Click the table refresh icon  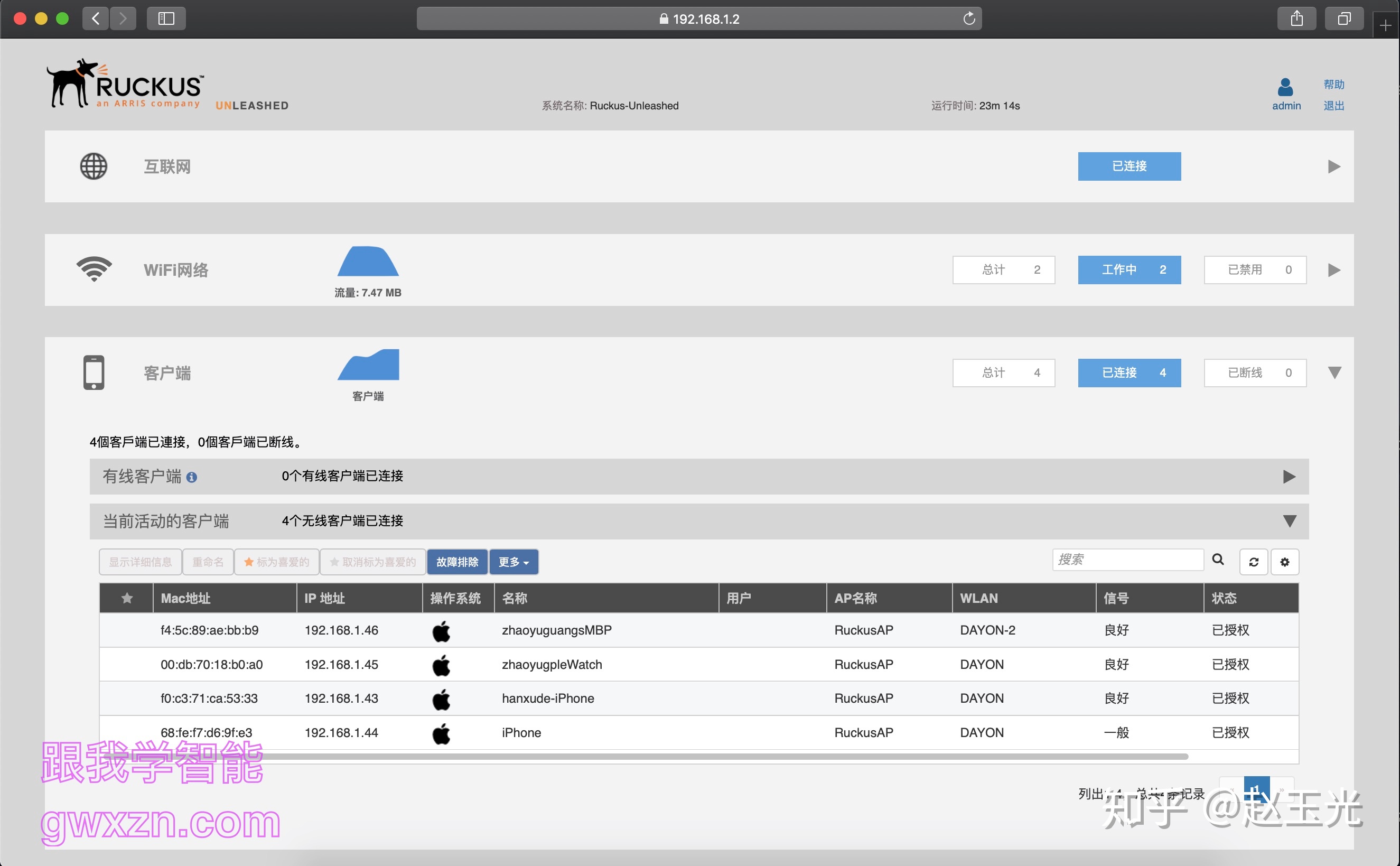(x=1254, y=562)
